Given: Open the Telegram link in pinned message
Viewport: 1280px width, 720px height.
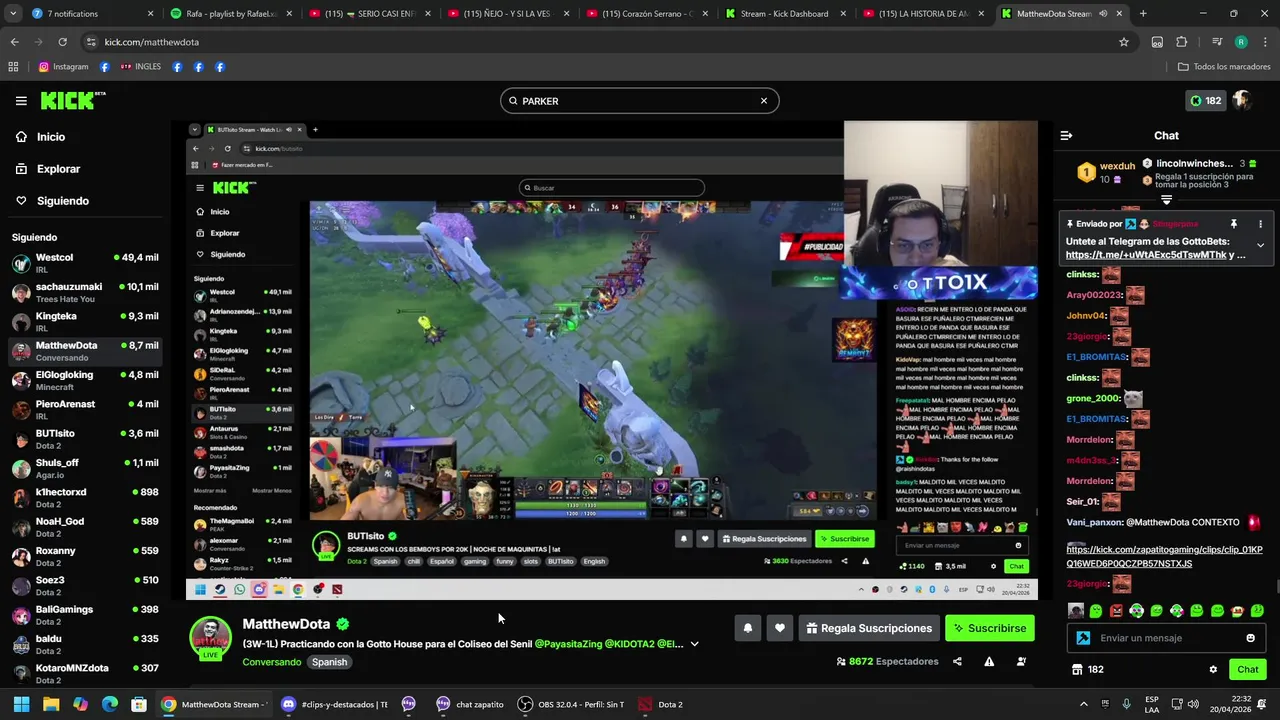Looking at the screenshot, I should coord(1146,255).
